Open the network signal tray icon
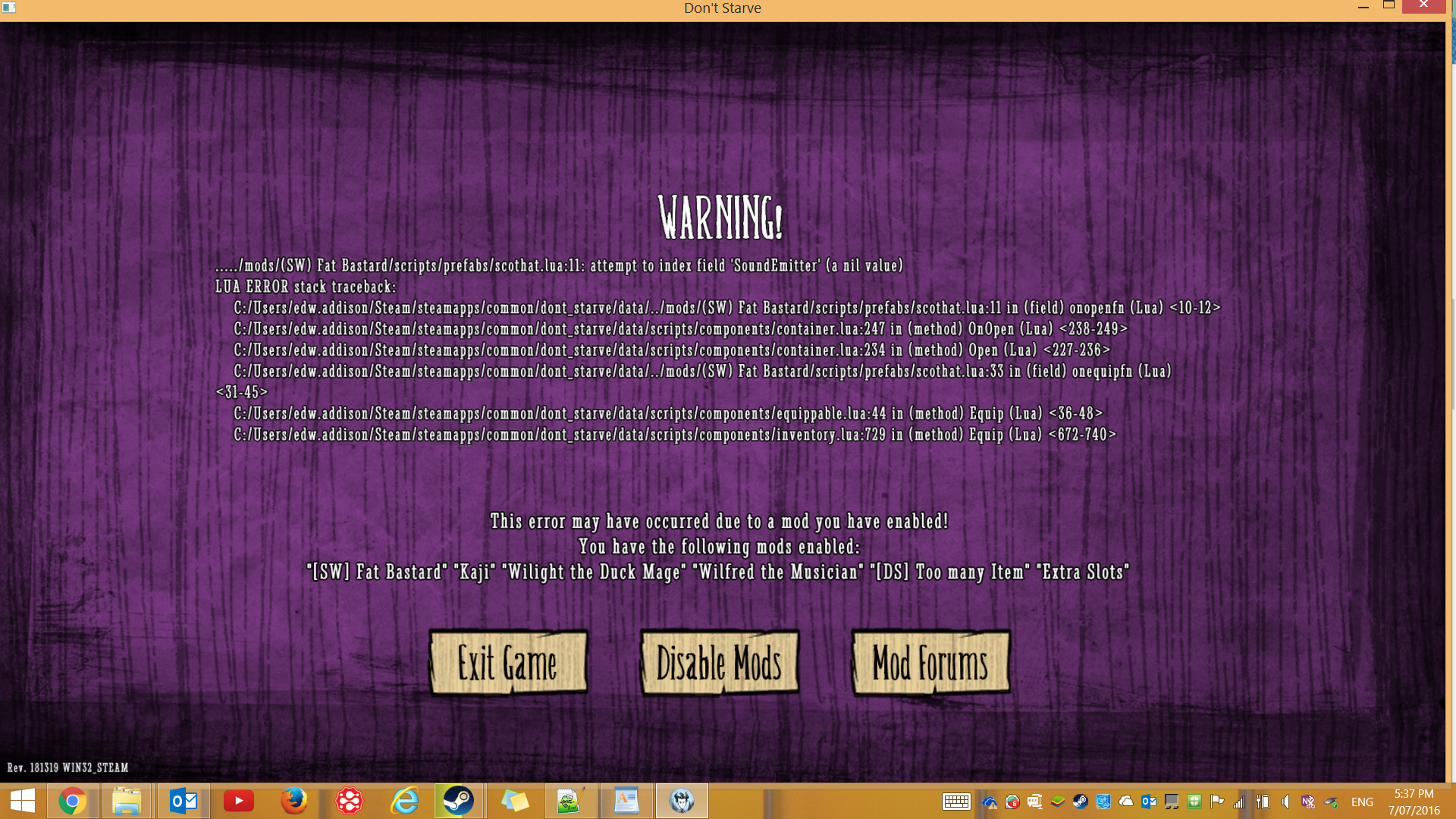 click(1239, 802)
